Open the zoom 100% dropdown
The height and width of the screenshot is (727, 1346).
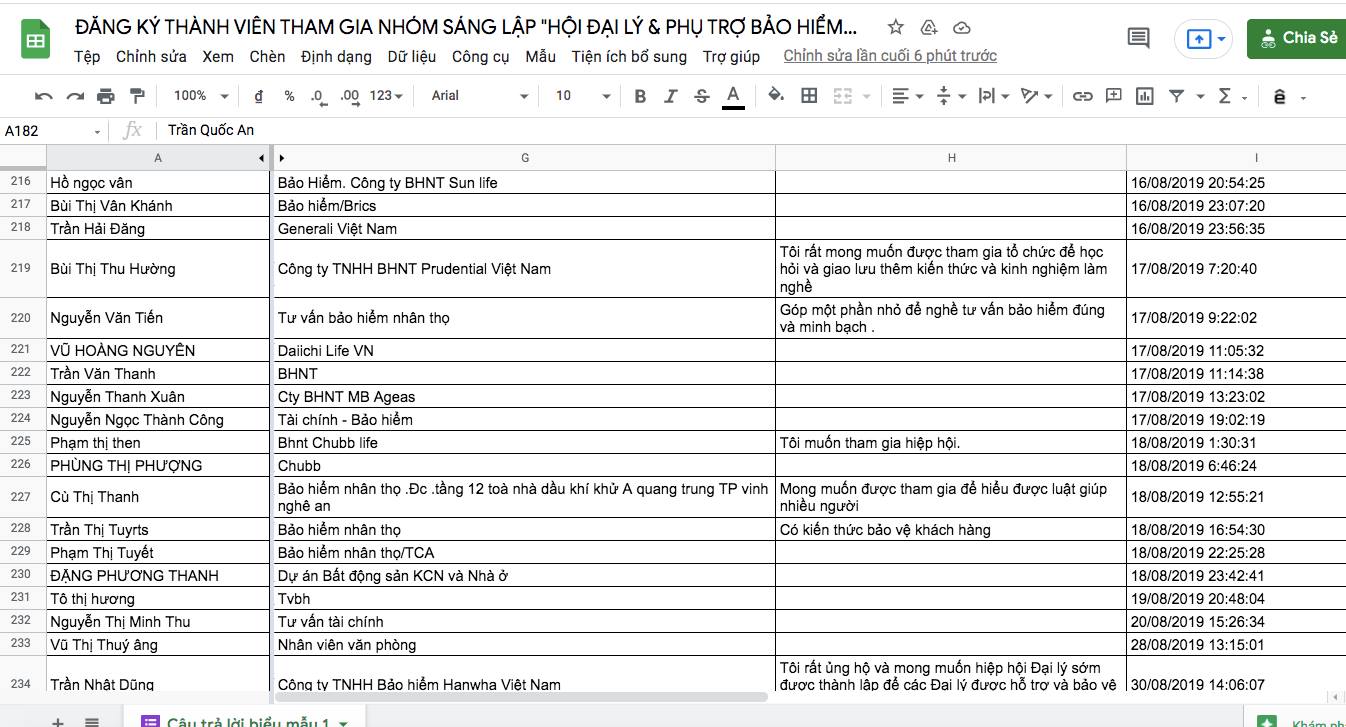point(201,96)
